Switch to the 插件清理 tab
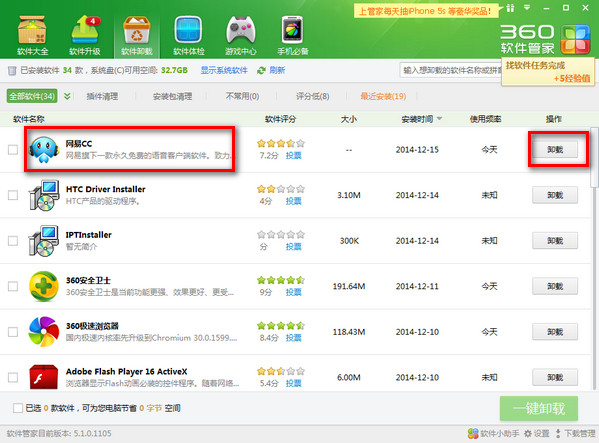Image resolution: width=599 pixels, height=443 pixels. tap(102, 96)
